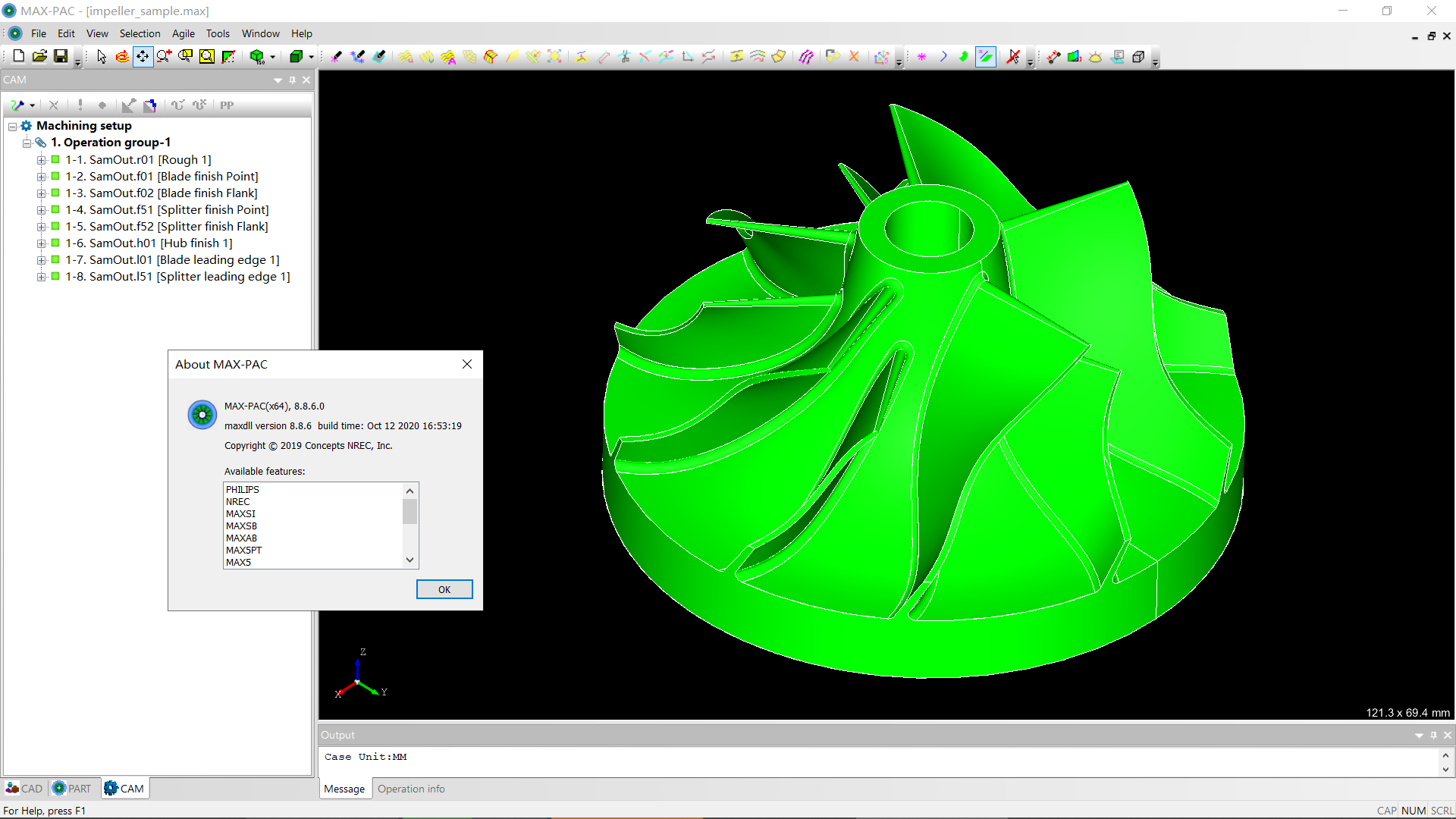Switch to the Operation info tab

(x=411, y=789)
